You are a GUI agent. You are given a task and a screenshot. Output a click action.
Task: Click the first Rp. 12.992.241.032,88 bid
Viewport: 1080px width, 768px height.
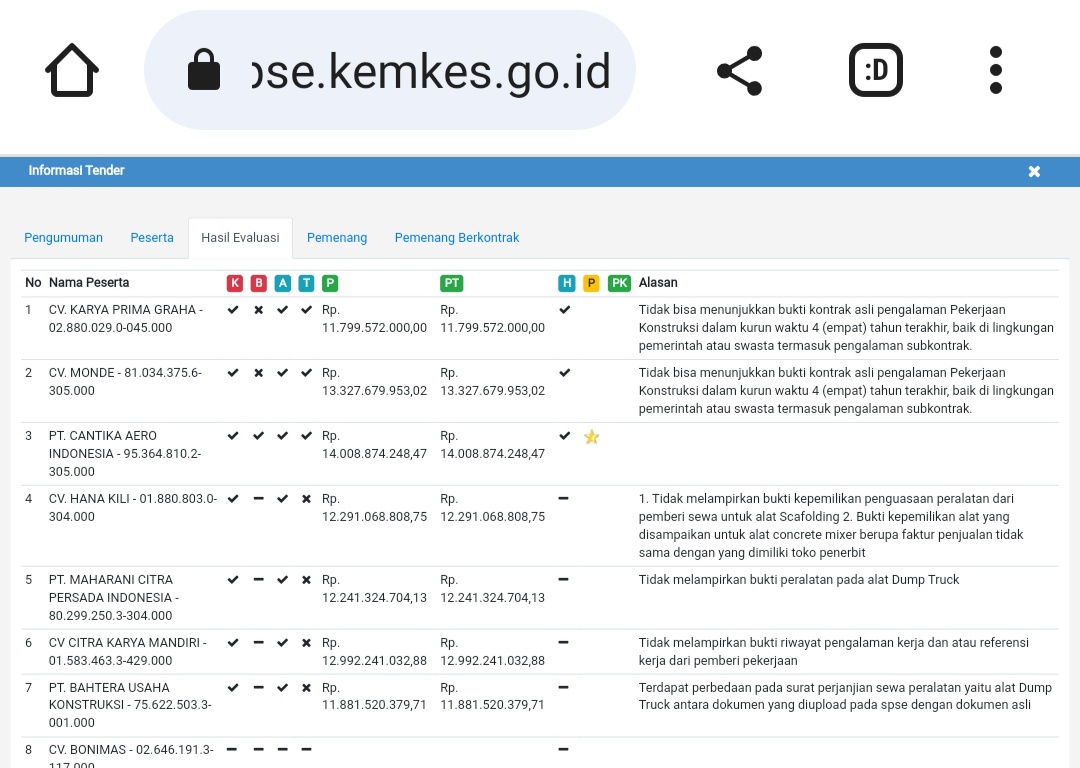(374, 652)
